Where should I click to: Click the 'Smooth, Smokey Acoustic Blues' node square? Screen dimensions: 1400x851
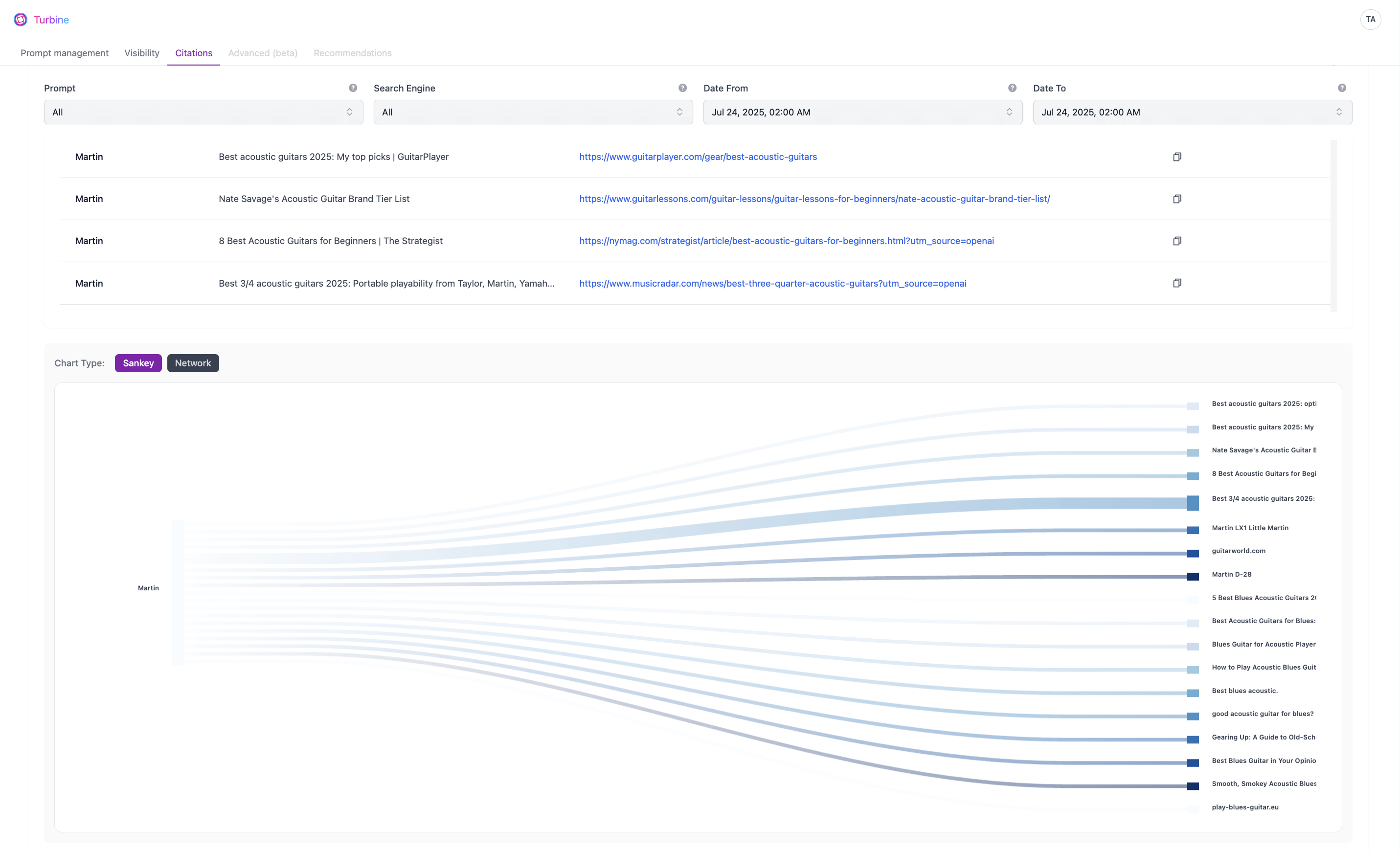(x=1193, y=786)
